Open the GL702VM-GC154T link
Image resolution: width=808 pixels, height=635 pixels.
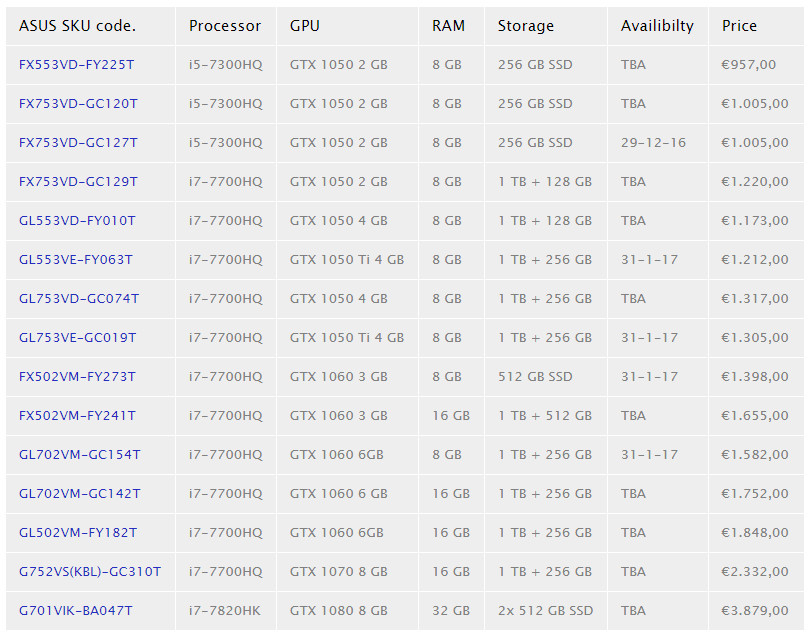click(80, 455)
